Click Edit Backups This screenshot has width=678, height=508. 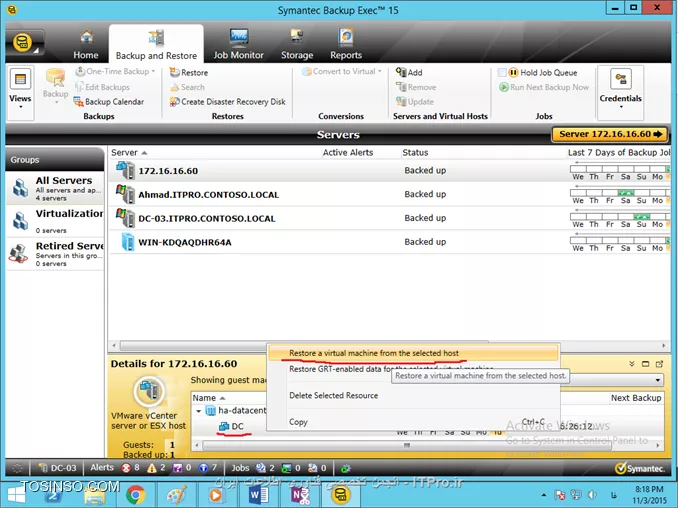tap(102, 87)
